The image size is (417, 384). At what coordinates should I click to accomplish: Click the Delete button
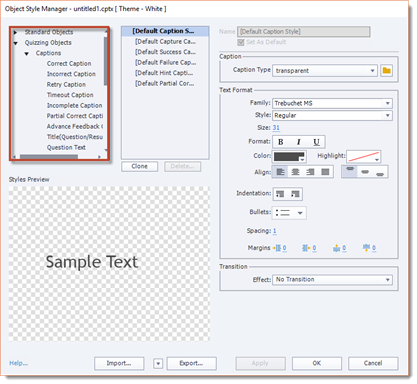[x=182, y=166]
